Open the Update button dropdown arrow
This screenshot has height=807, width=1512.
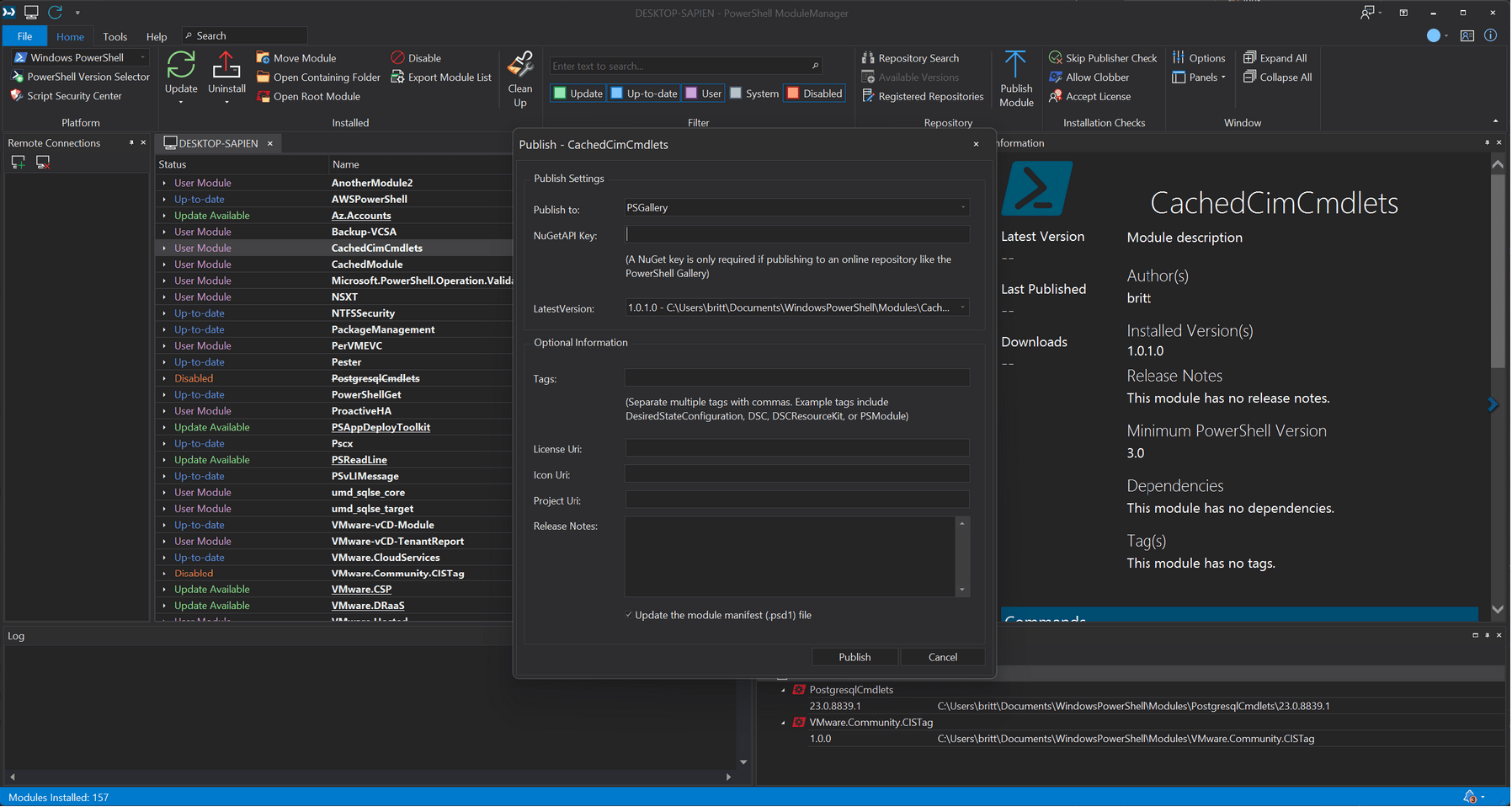point(181,103)
